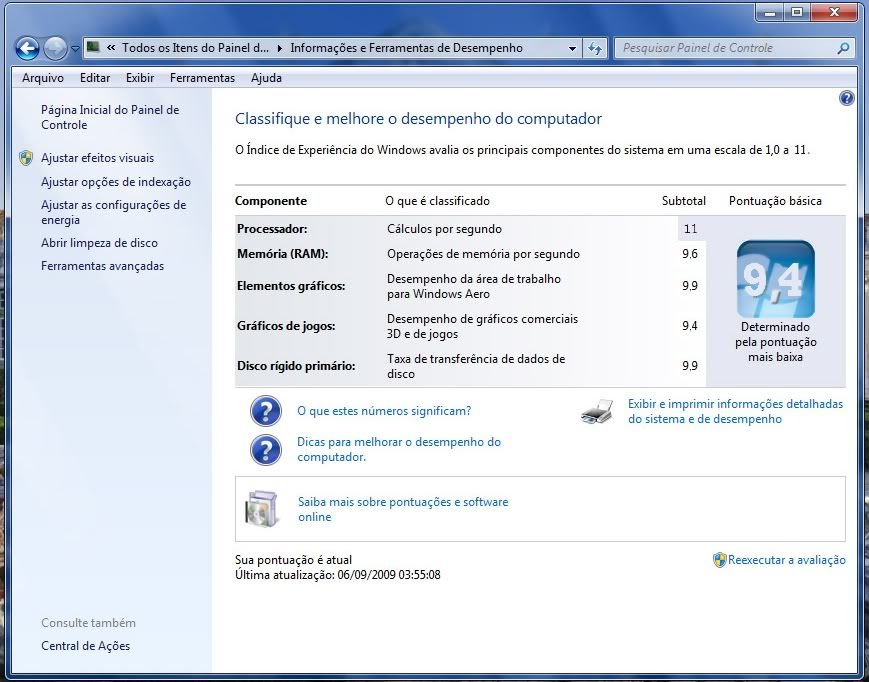Select the Memória (RAM) row label
Image resolution: width=869 pixels, height=682 pixels.
(283, 254)
